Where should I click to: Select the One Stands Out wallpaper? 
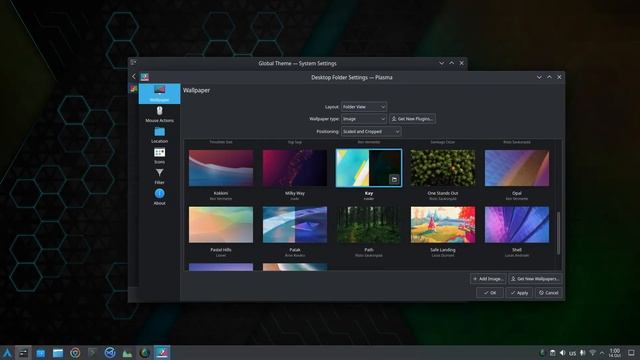443,168
